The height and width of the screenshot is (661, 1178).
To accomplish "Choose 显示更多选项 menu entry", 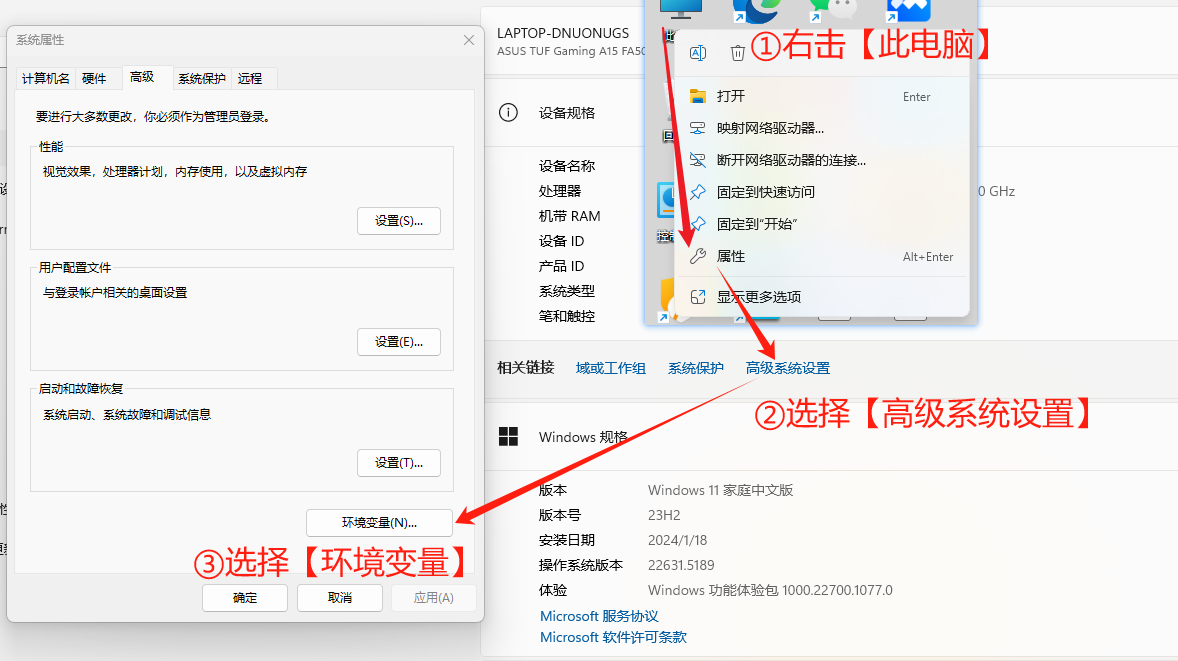I will 822,297.
